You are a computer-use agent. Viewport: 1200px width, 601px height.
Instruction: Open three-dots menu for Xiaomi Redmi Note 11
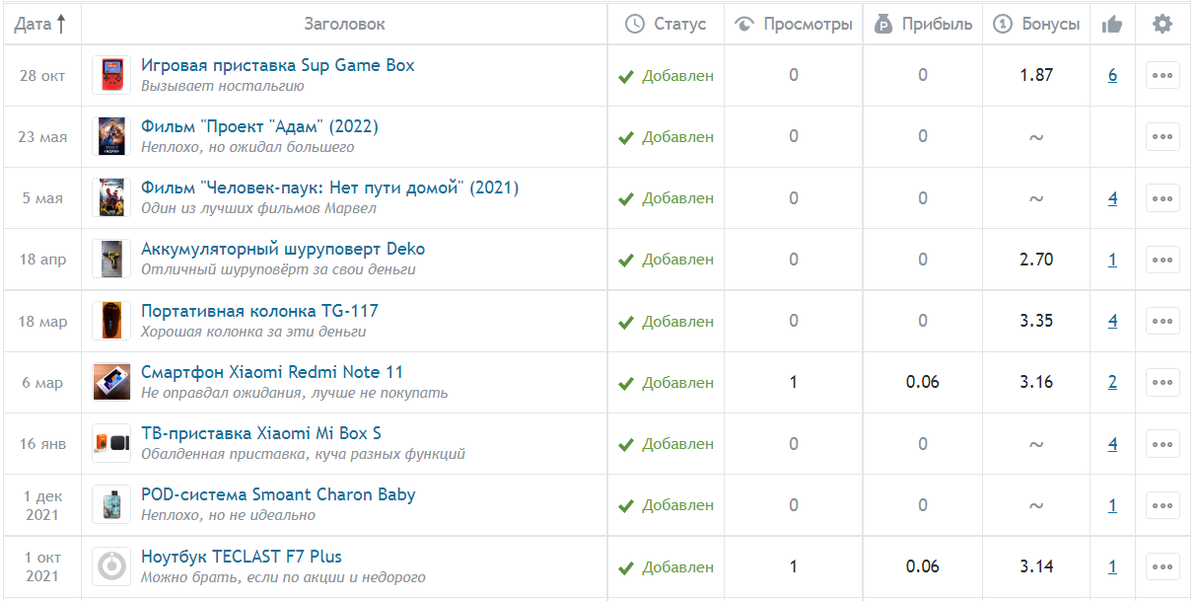pyautogui.click(x=1162, y=382)
